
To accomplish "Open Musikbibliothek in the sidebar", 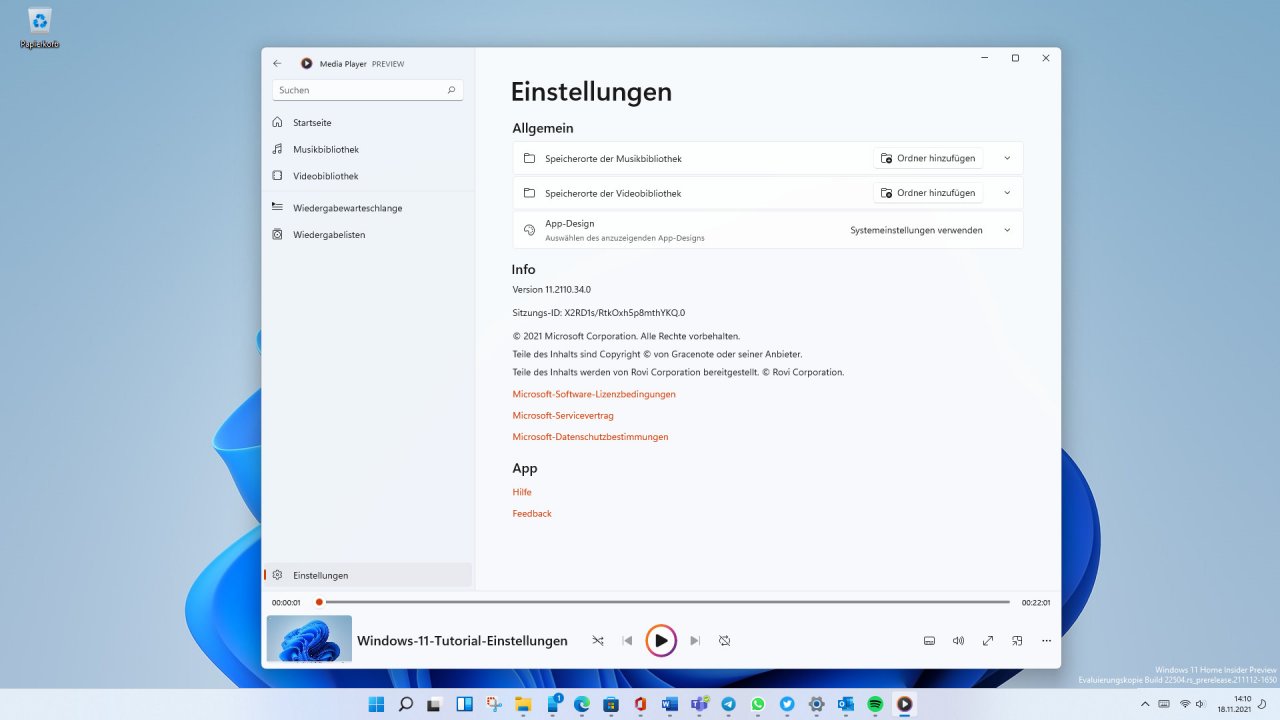I will [368, 149].
